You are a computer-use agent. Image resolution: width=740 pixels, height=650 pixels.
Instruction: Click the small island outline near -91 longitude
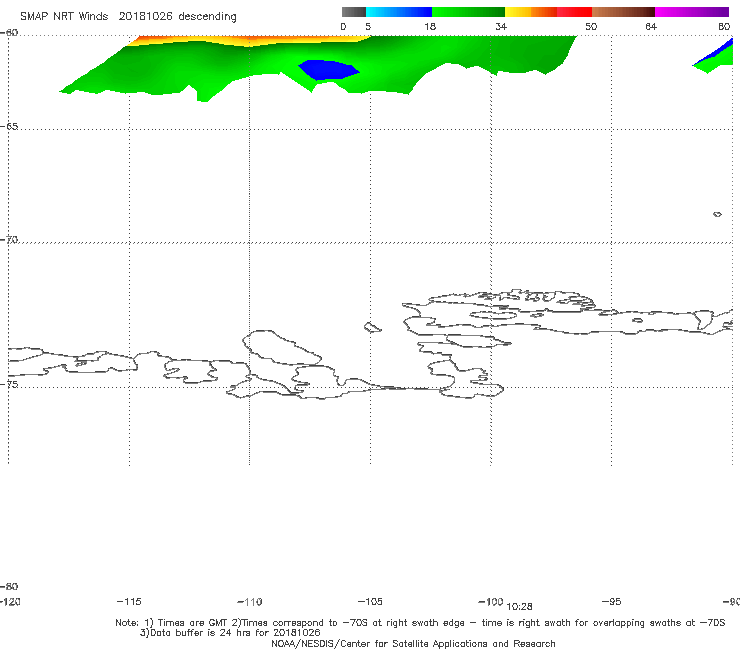click(717, 214)
